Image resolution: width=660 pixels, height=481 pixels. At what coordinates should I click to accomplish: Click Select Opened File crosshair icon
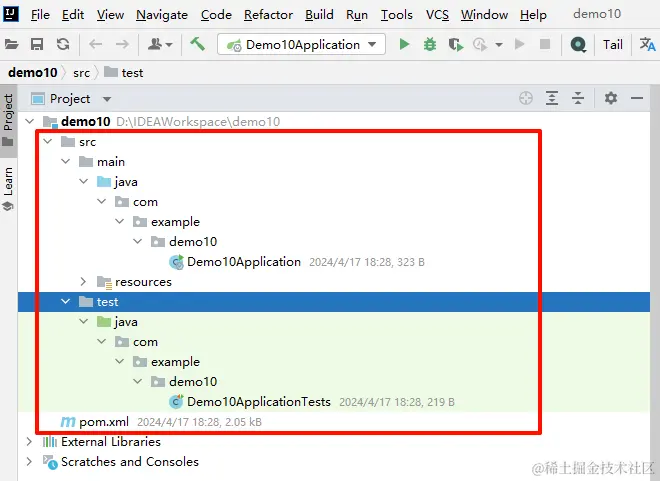coord(526,98)
